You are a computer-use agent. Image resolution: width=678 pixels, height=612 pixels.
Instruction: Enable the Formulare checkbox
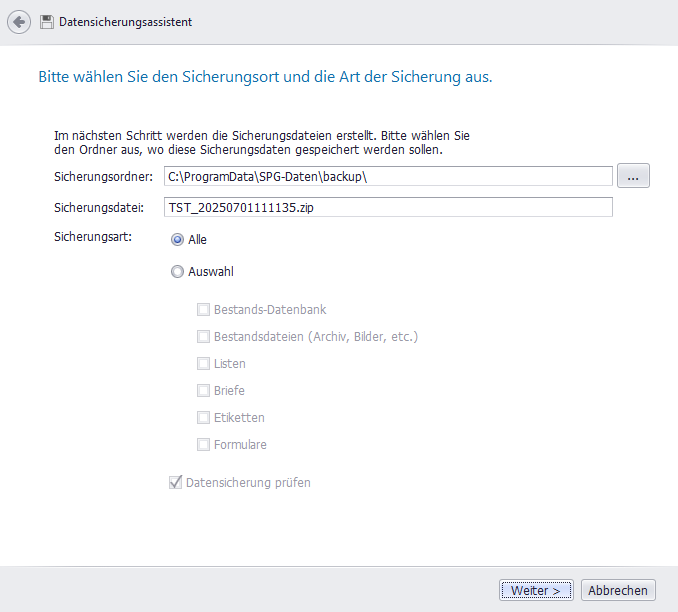204,445
